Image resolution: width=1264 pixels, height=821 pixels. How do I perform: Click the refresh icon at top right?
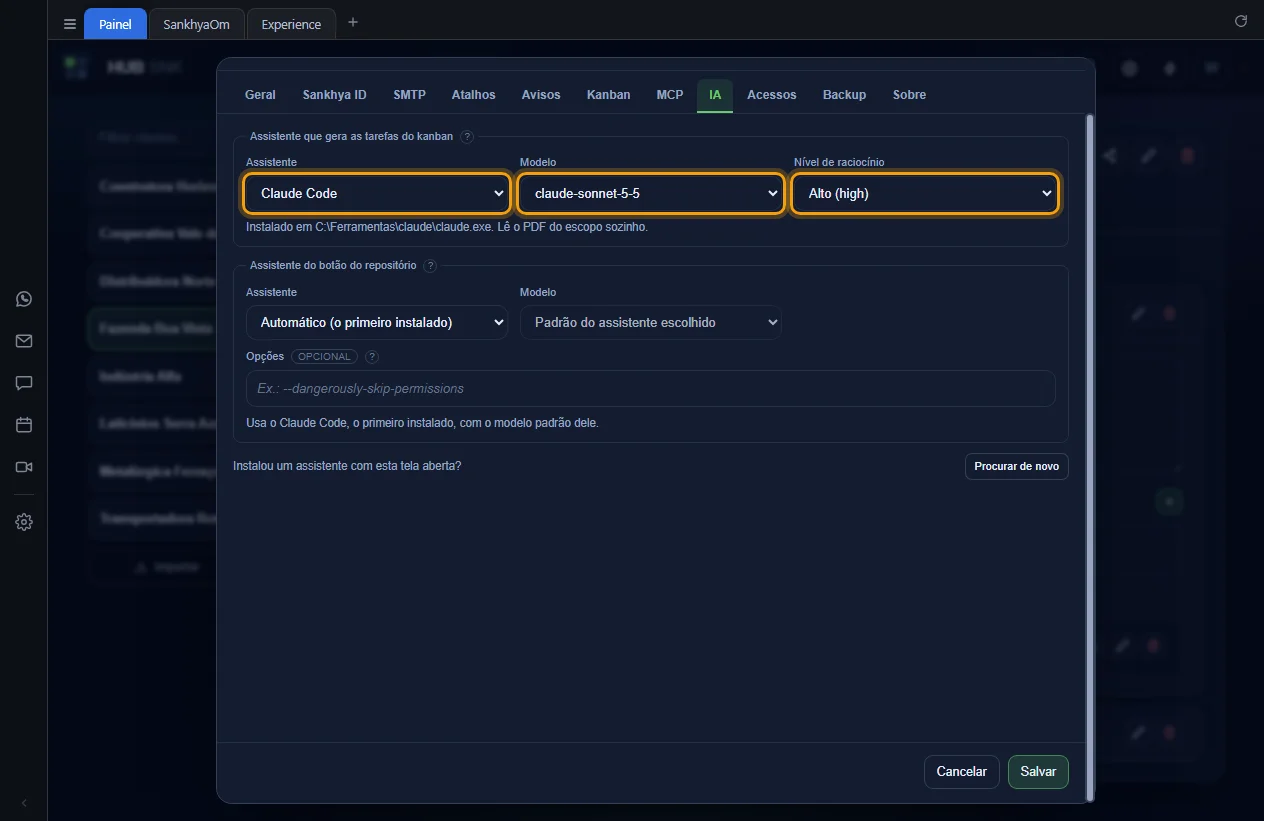pyautogui.click(x=1241, y=21)
